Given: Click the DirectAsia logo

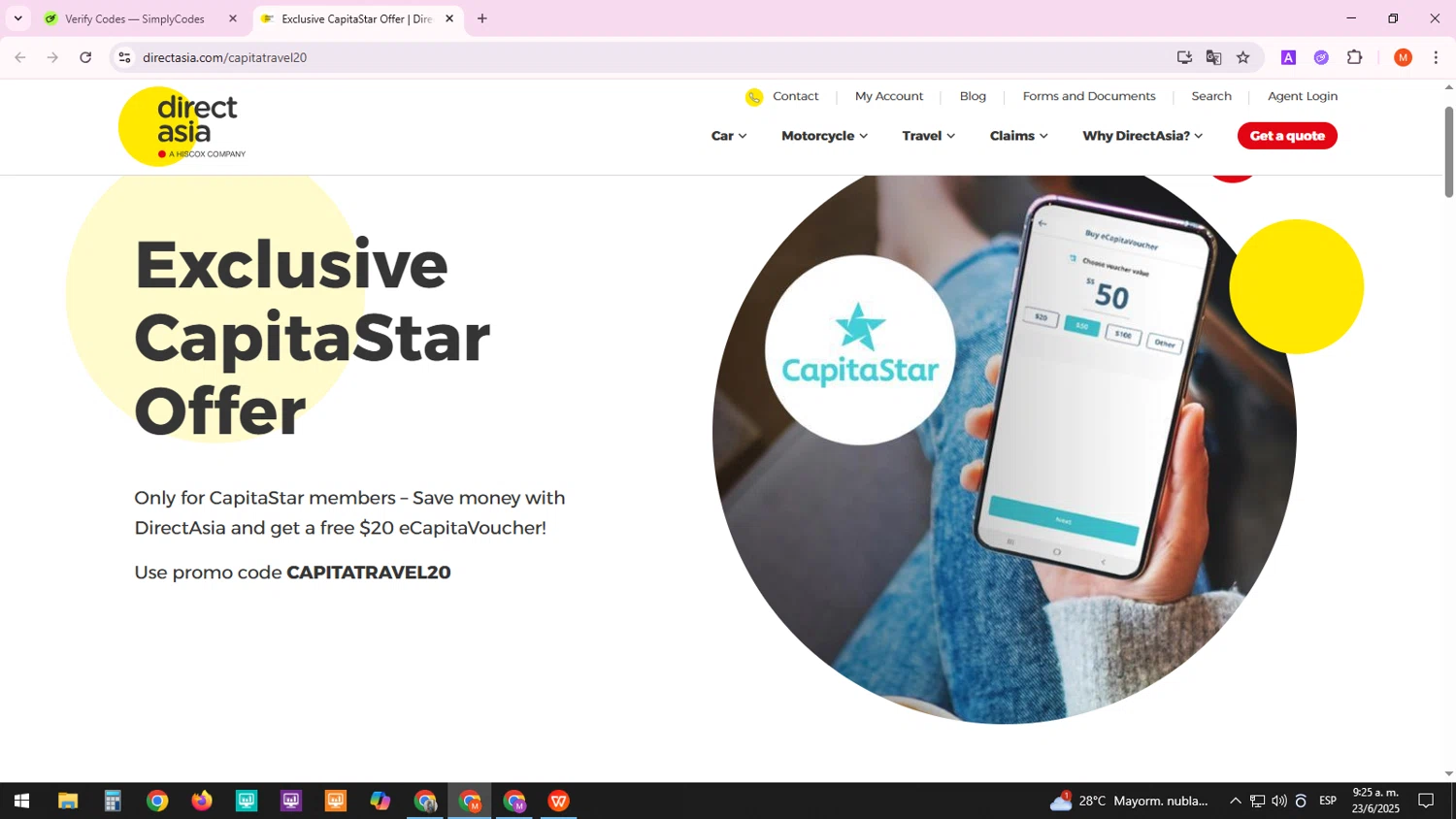Looking at the screenshot, I should tap(182, 126).
